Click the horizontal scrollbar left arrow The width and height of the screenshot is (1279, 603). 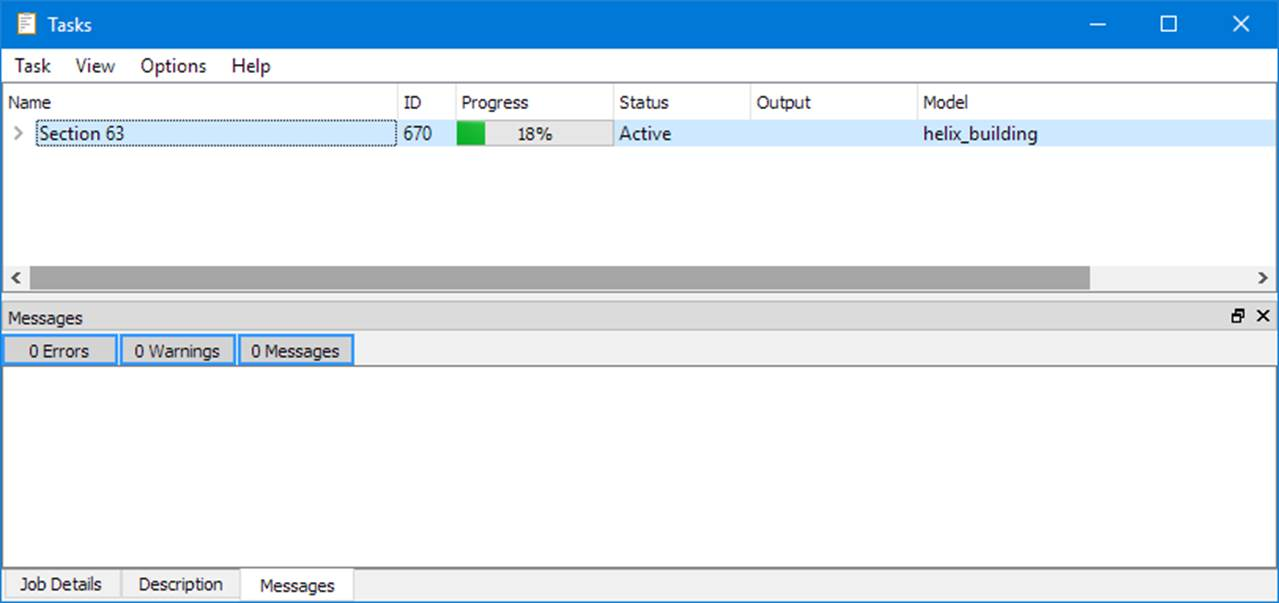click(16, 278)
